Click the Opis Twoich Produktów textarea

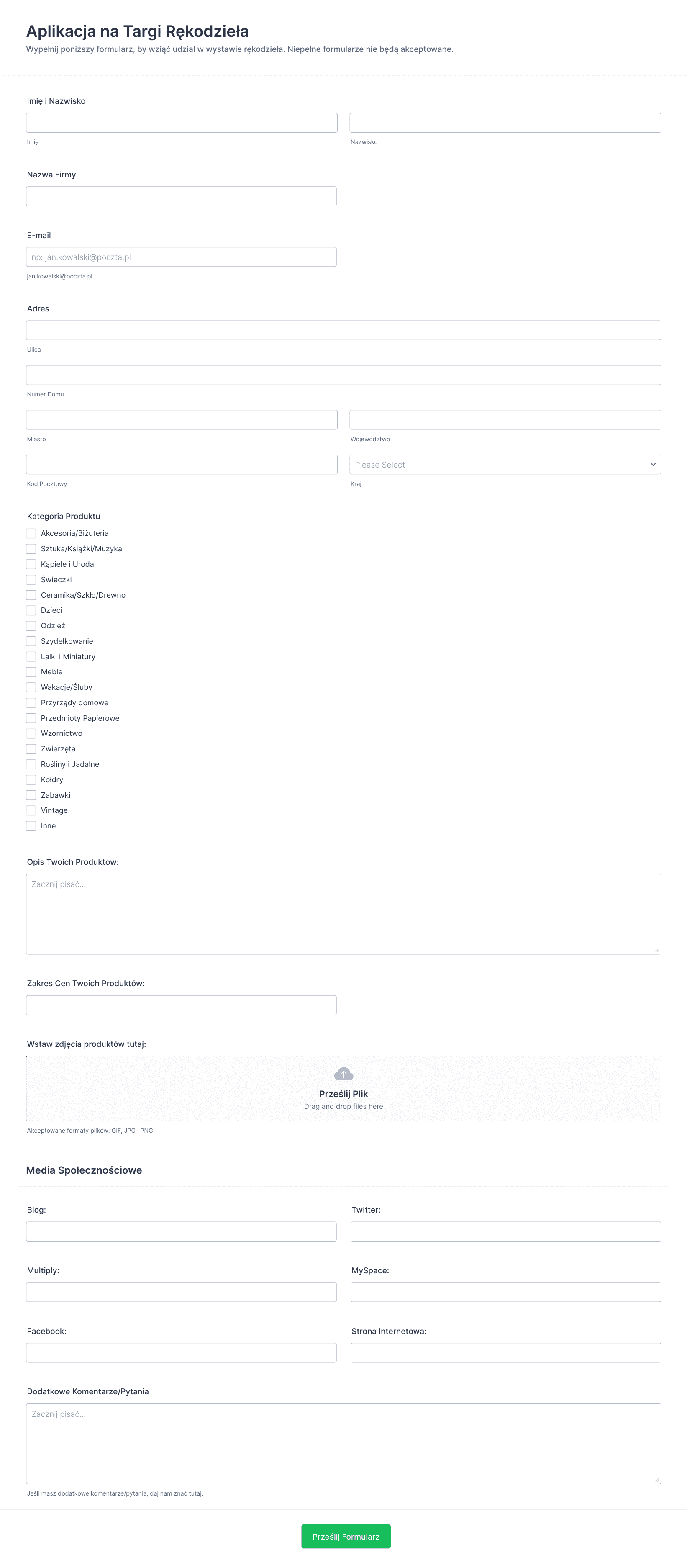pos(344,914)
